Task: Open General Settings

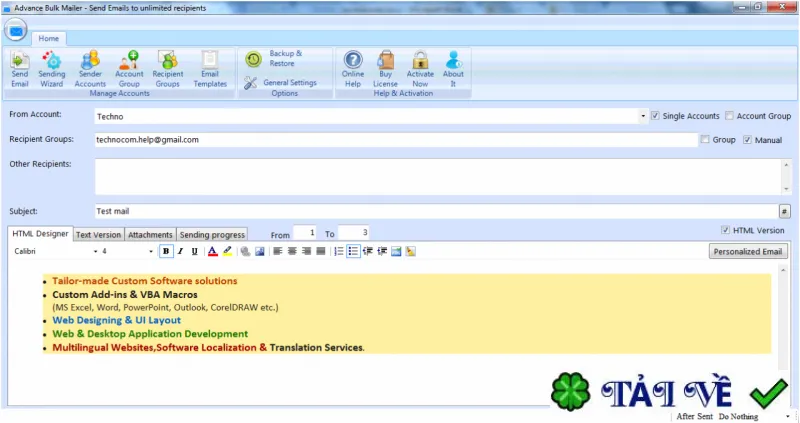Action: point(281,83)
